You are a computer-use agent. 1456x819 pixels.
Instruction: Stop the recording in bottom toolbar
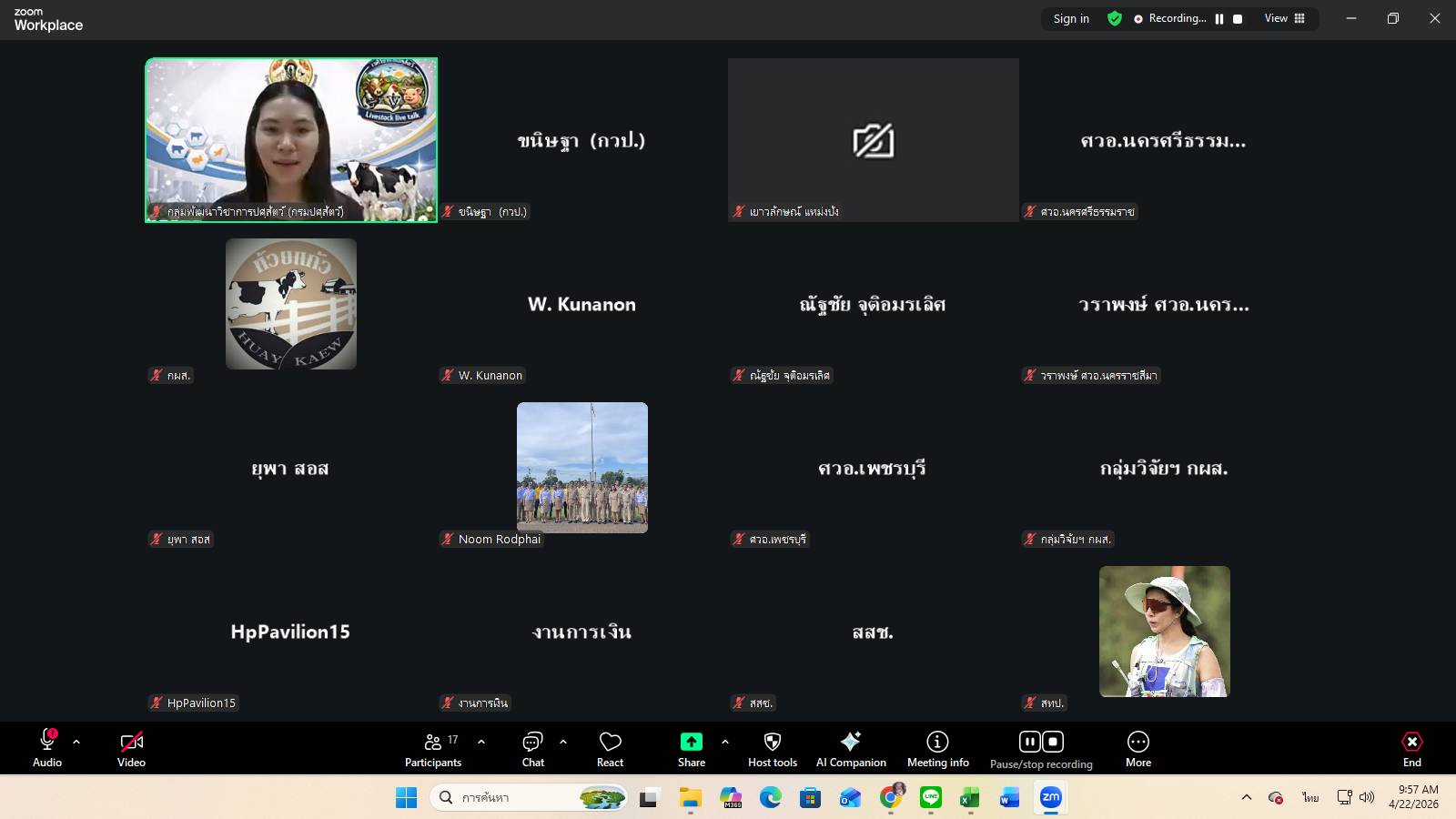[x=1053, y=742]
